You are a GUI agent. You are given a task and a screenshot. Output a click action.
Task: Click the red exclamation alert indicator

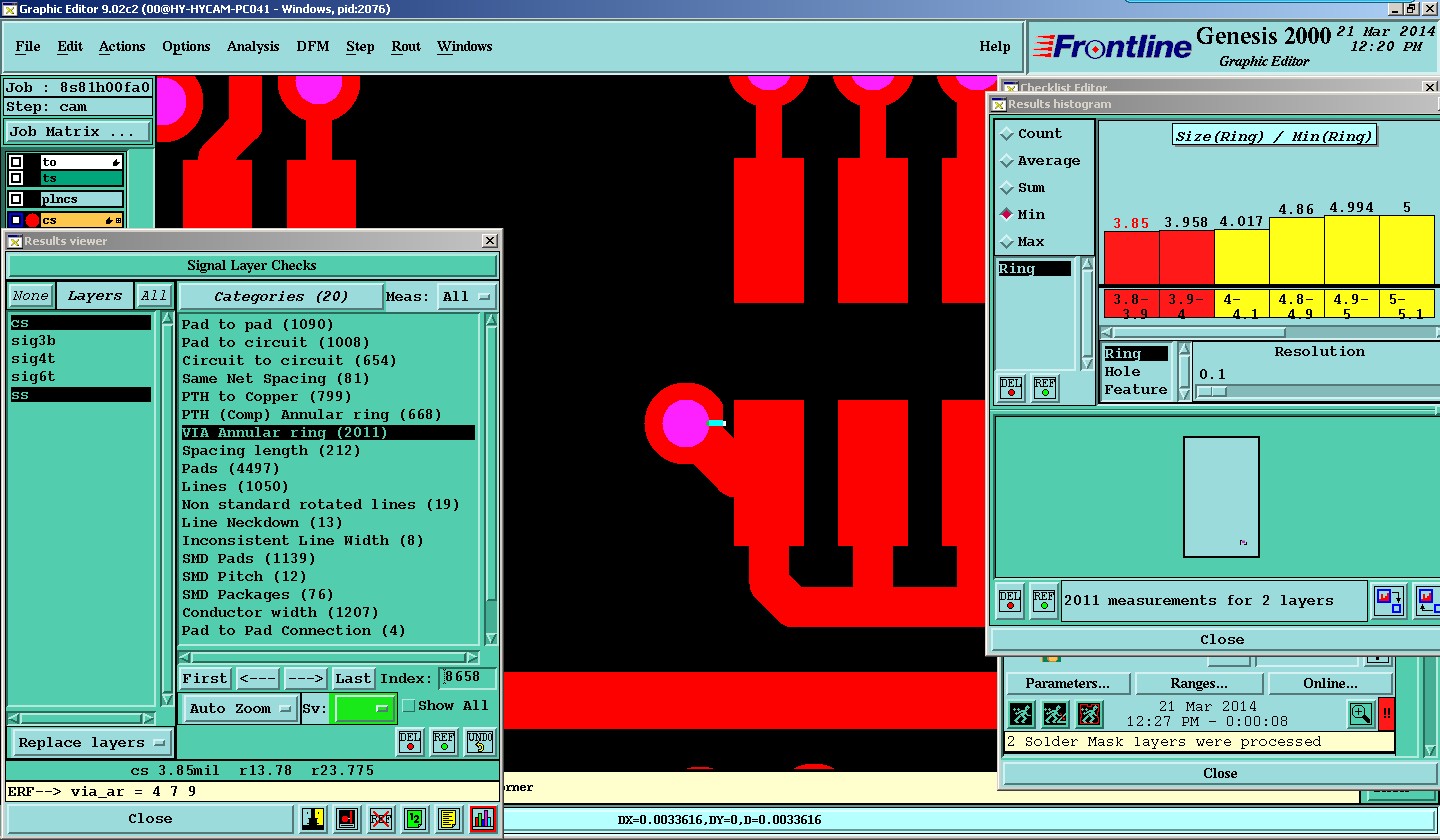point(1386,714)
